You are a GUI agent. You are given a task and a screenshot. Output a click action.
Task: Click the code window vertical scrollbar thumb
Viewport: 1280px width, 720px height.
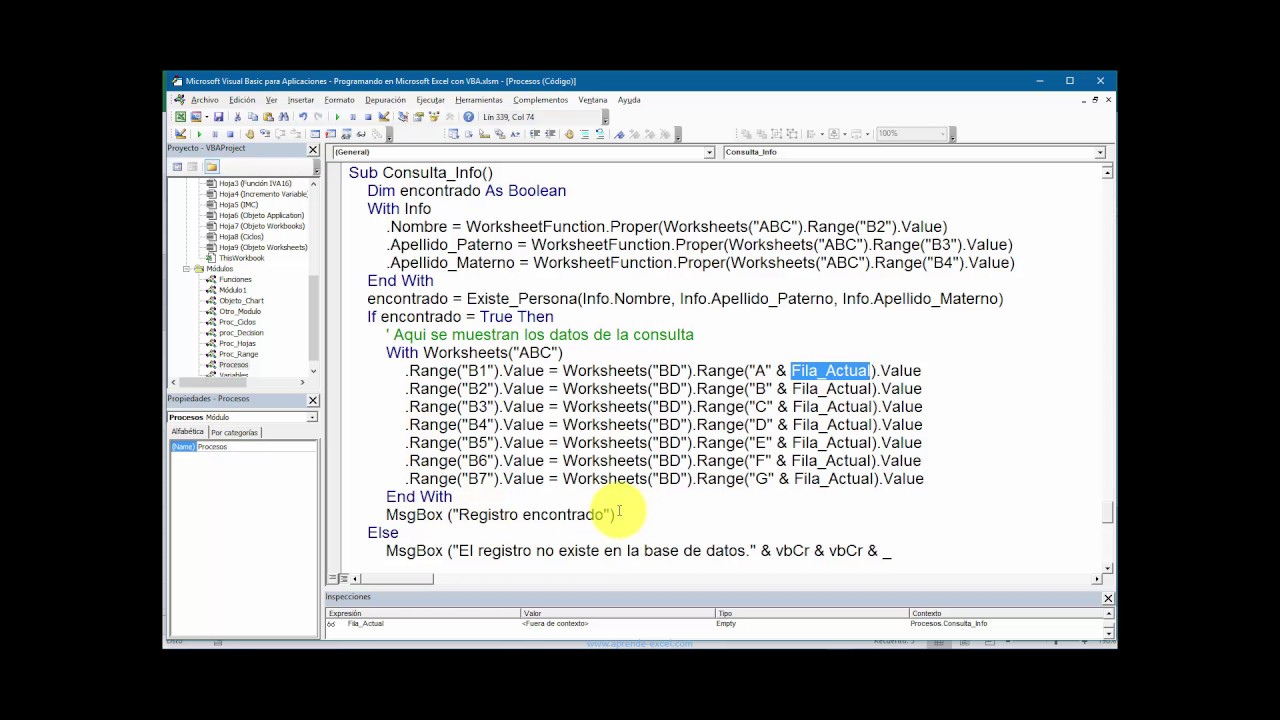tap(1107, 512)
